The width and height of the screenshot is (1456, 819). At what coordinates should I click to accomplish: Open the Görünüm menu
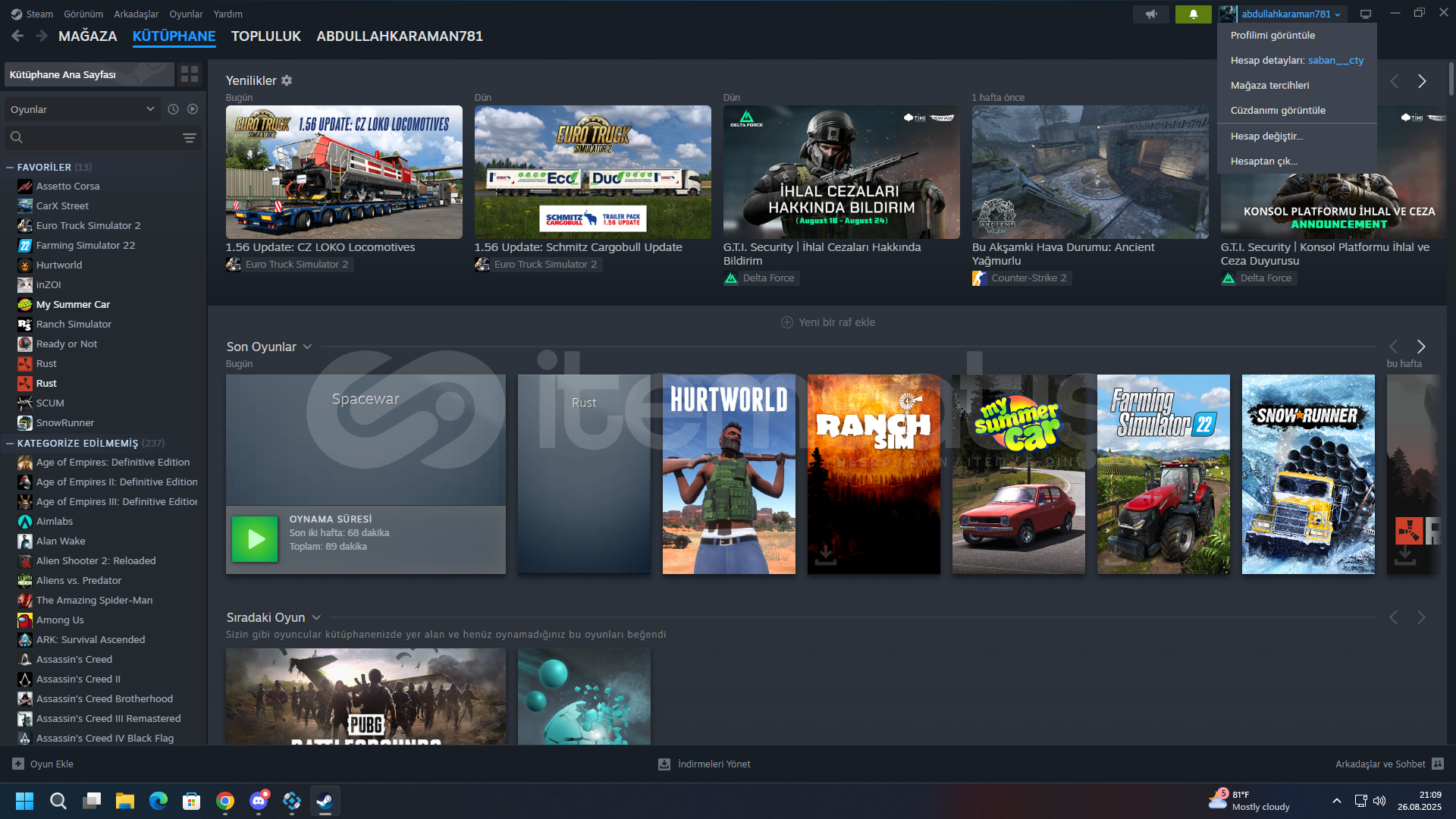83,14
